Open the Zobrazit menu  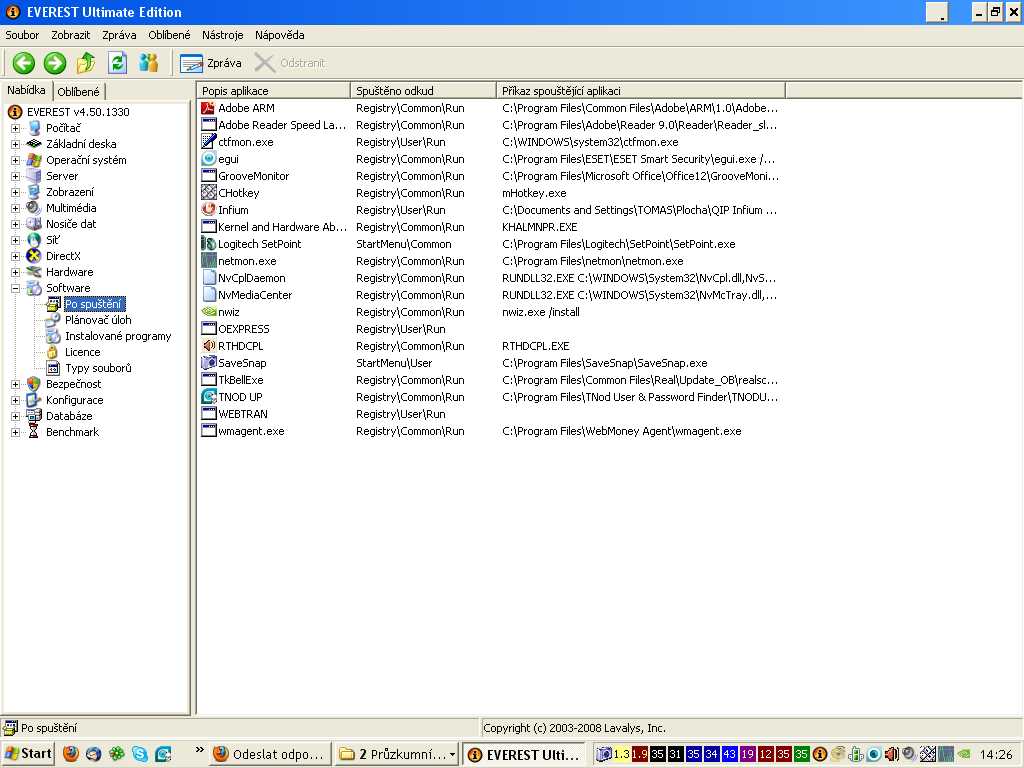pos(71,35)
